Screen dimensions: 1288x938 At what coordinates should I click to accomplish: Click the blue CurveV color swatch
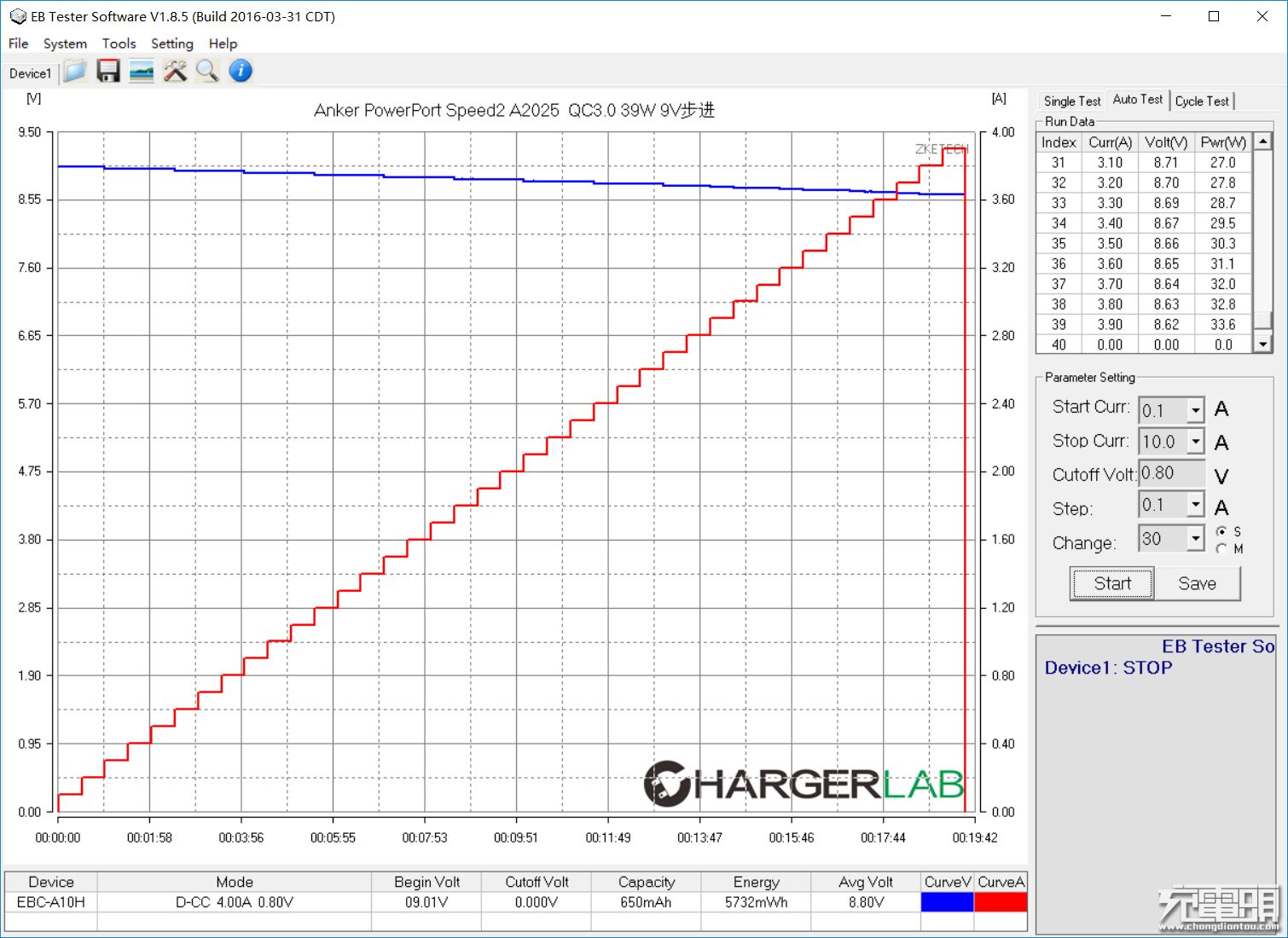(947, 901)
